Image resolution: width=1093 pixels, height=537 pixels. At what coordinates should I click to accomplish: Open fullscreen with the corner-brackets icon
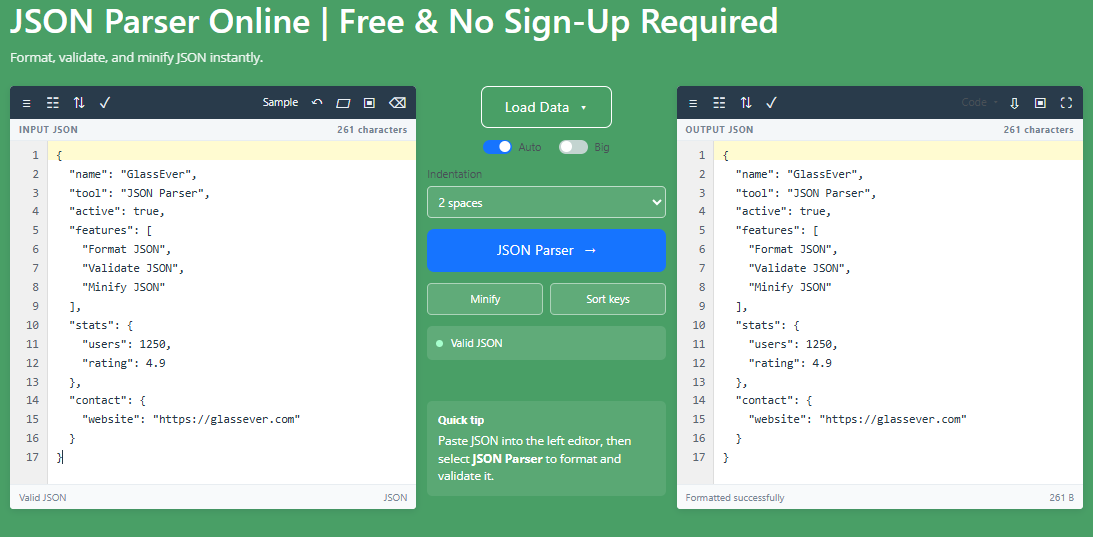[x=1066, y=103]
